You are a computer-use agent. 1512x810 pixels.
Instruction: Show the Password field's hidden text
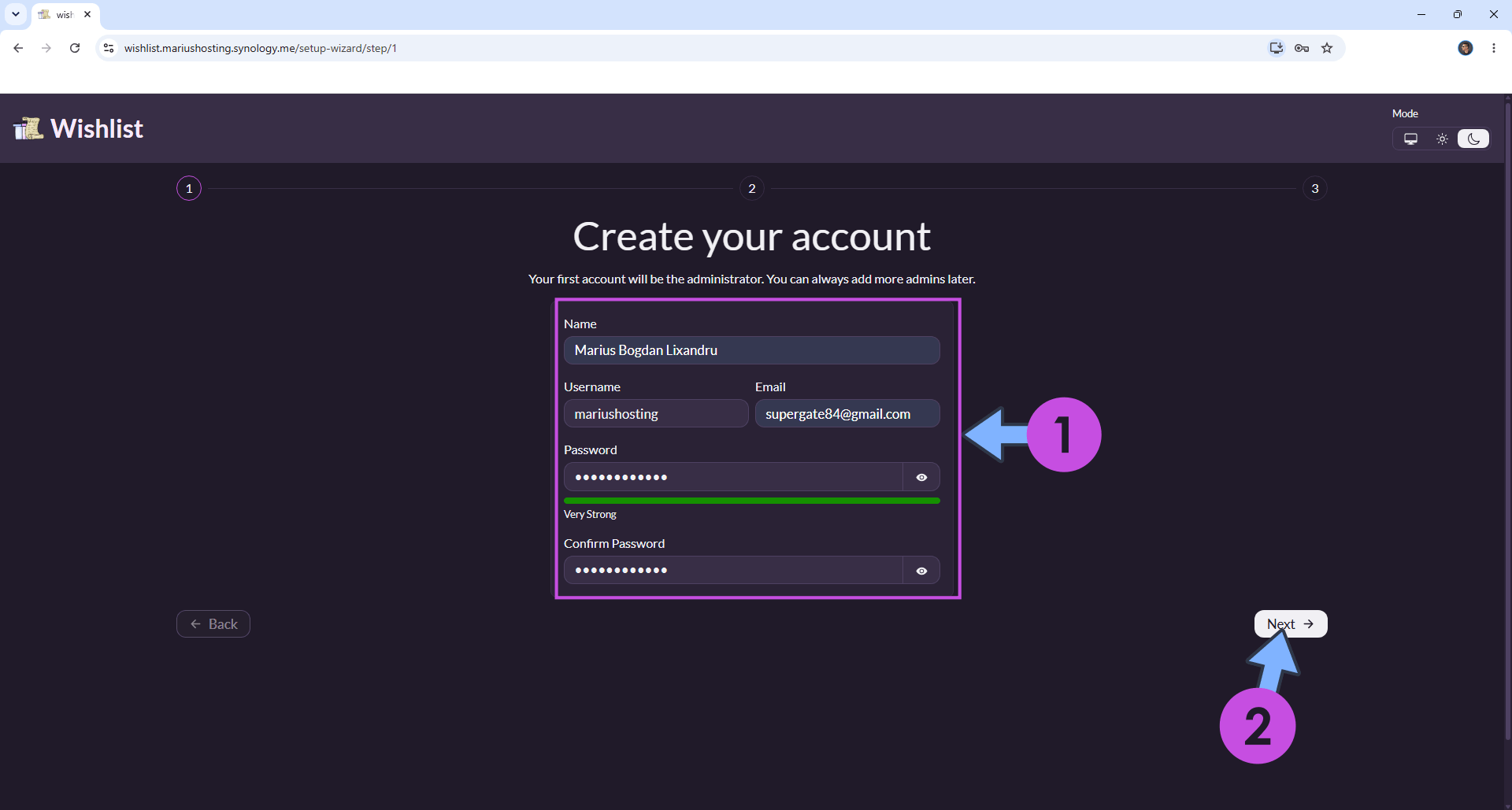[921, 477]
